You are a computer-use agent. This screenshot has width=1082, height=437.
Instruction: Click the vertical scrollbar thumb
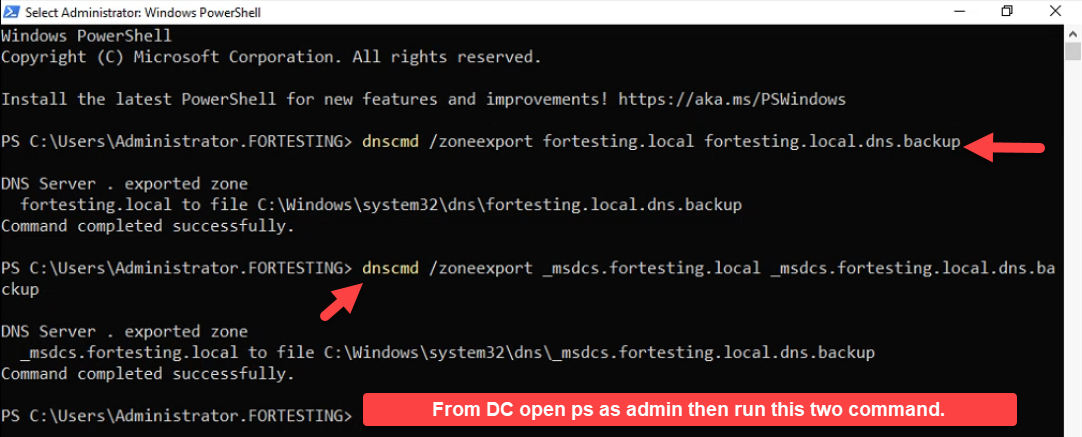[1073, 51]
